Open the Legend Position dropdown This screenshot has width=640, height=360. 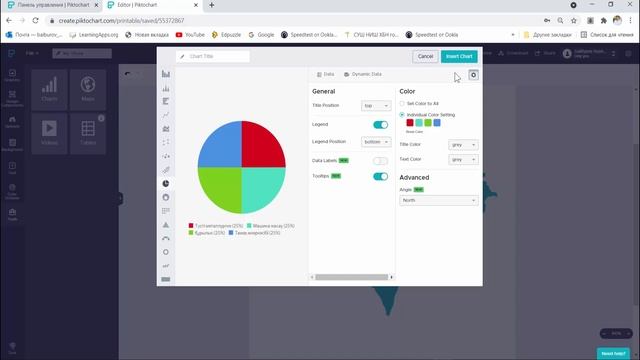(x=376, y=142)
